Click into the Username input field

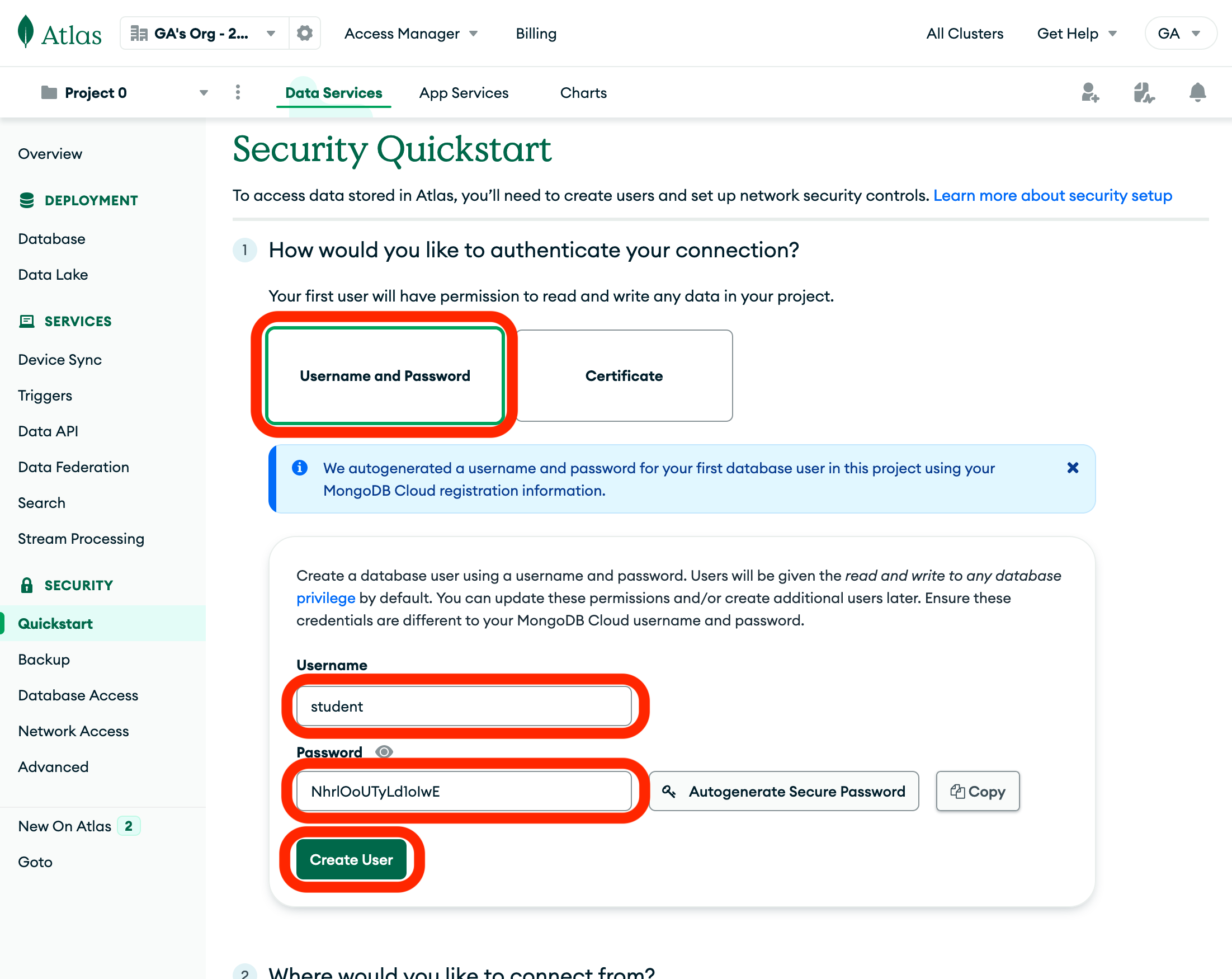pos(464,707)
